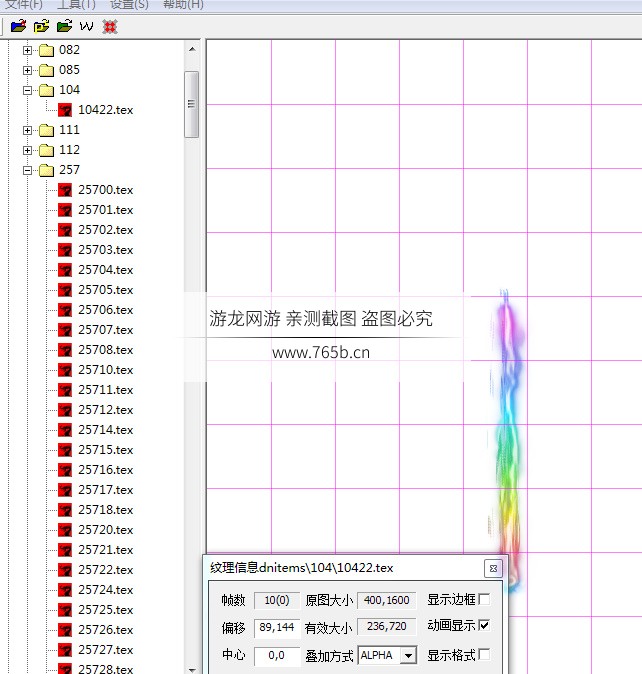
Task: Collapse the 104 folder node
Action: (28, 91)
